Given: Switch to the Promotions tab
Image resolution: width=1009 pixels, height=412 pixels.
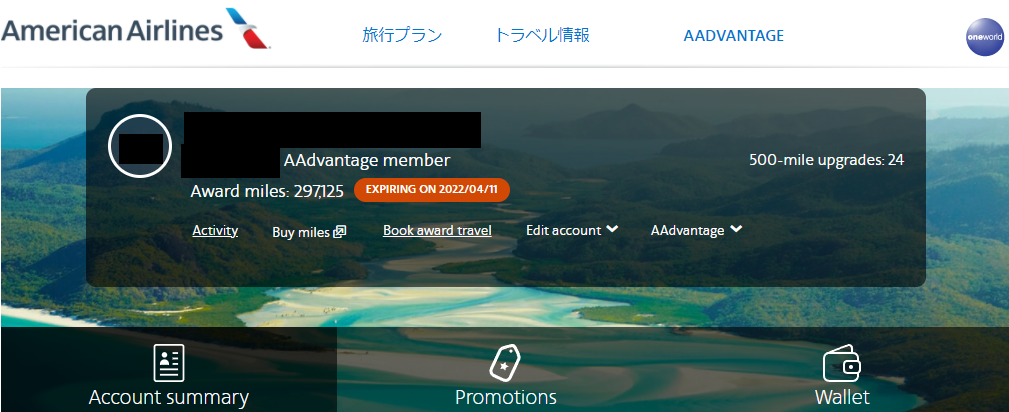Looking at the screenshot, I should (505, 370).
